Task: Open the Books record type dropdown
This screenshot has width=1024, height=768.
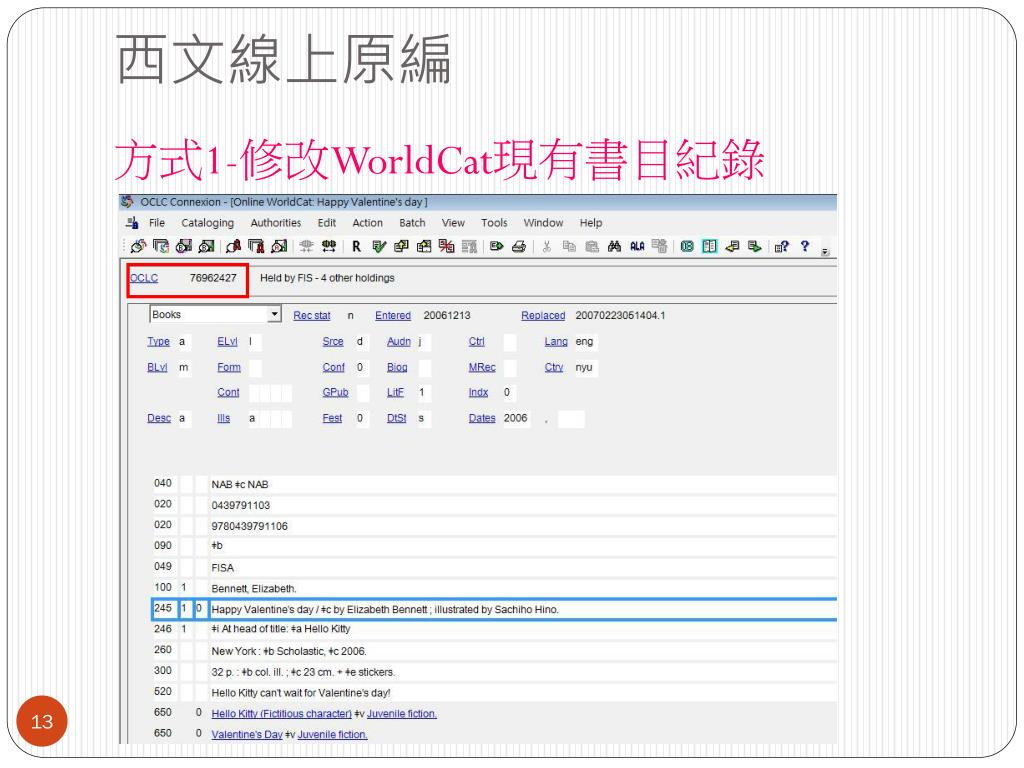Action: point(275,314)
